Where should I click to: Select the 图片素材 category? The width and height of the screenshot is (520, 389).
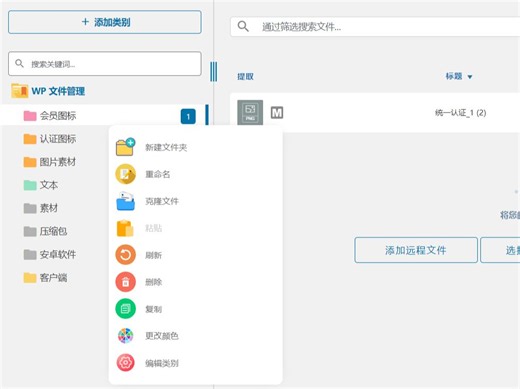click(58, 162)
